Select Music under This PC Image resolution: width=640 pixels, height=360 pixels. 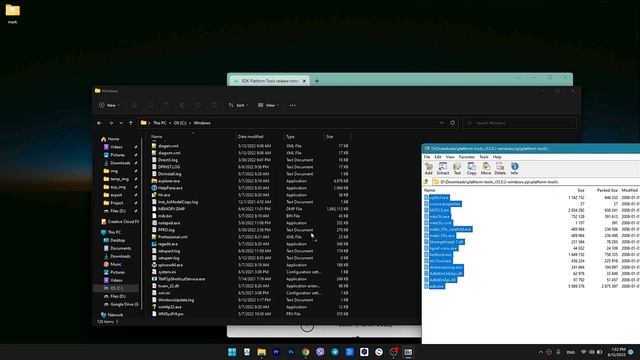[x=113, y=264]
